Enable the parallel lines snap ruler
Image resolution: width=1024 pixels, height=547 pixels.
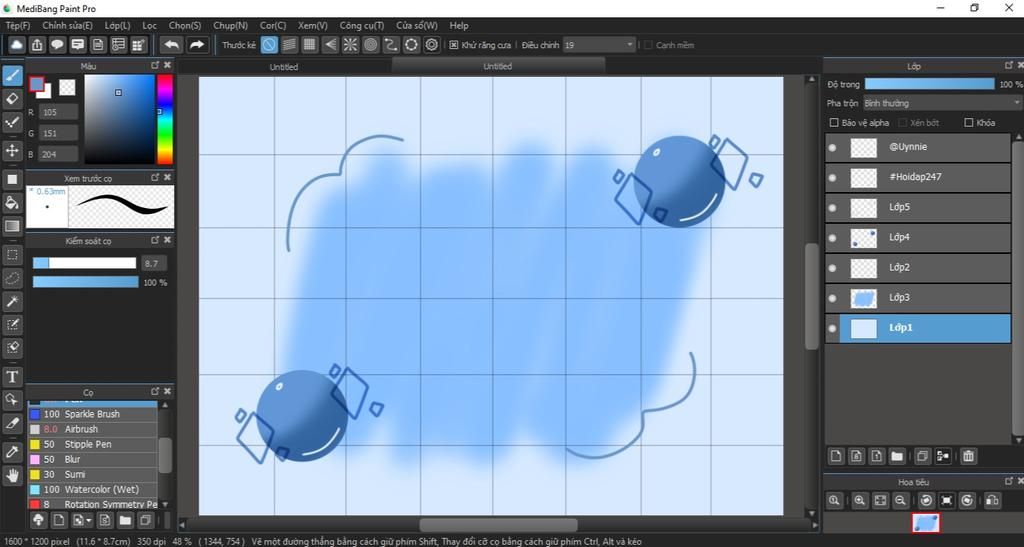(289, 44)
